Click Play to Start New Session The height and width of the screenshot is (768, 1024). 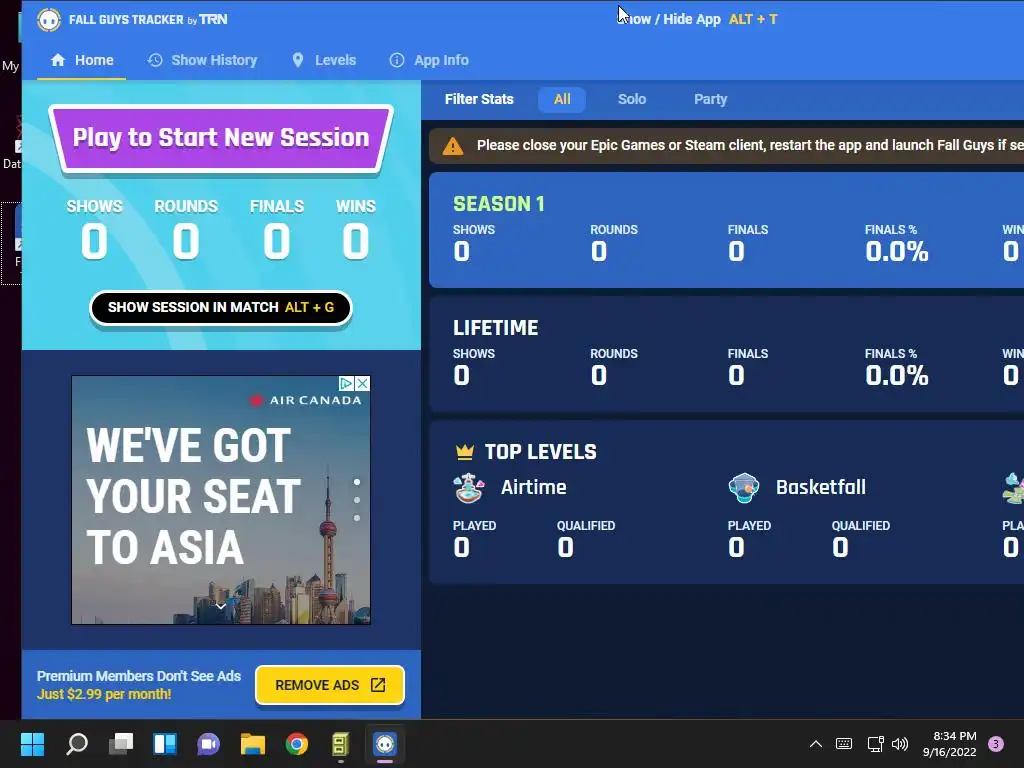tap(221, 138)
